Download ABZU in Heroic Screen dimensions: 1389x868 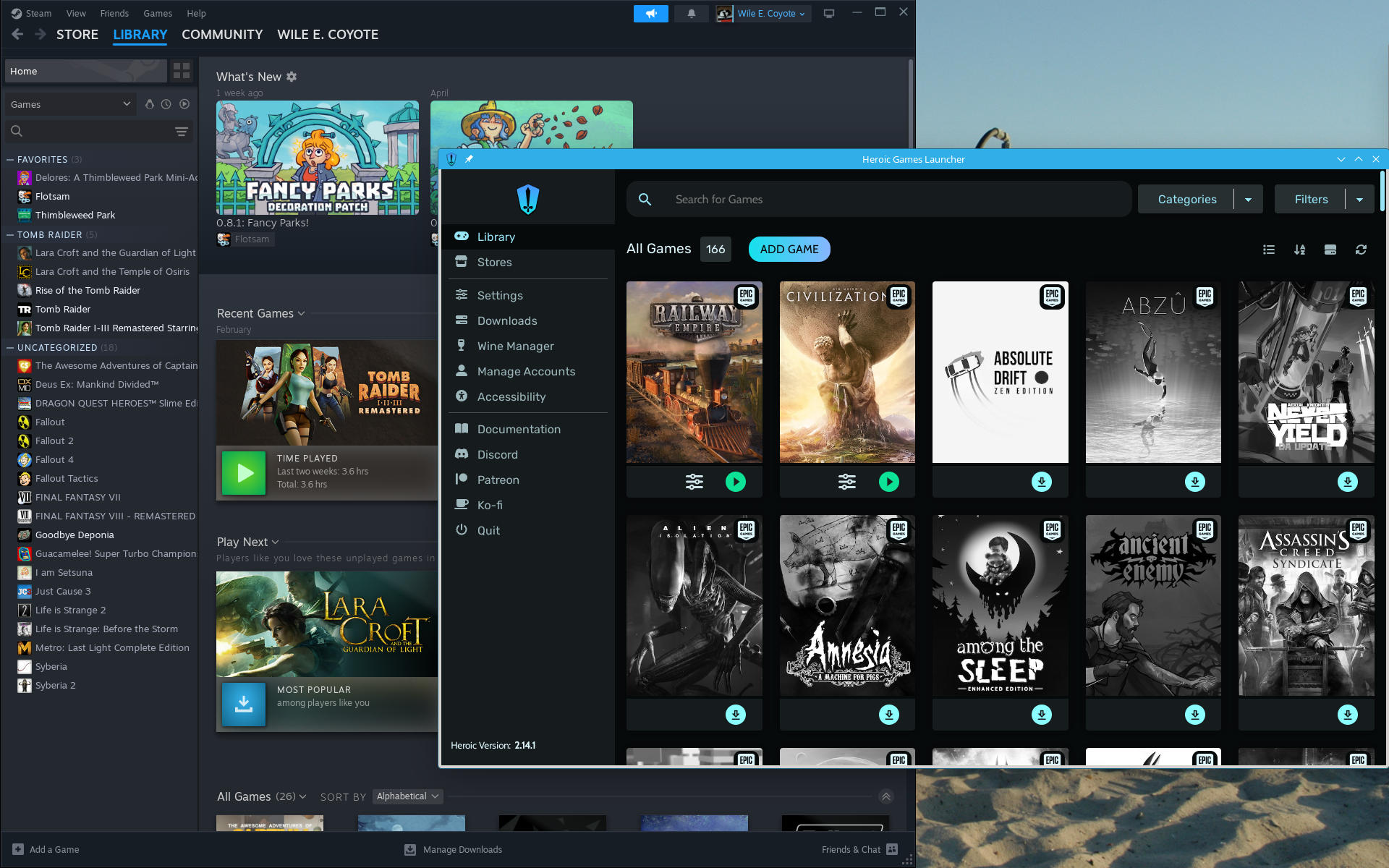[x=1195, y=482]
